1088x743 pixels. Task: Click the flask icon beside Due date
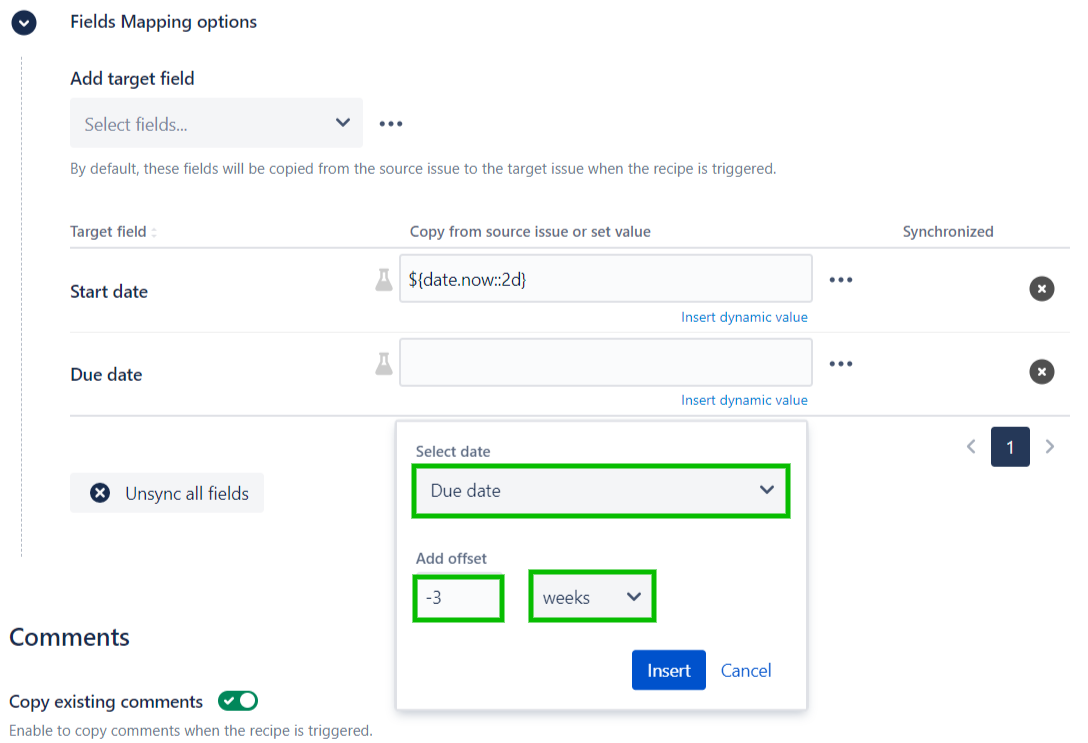(384, 363)
